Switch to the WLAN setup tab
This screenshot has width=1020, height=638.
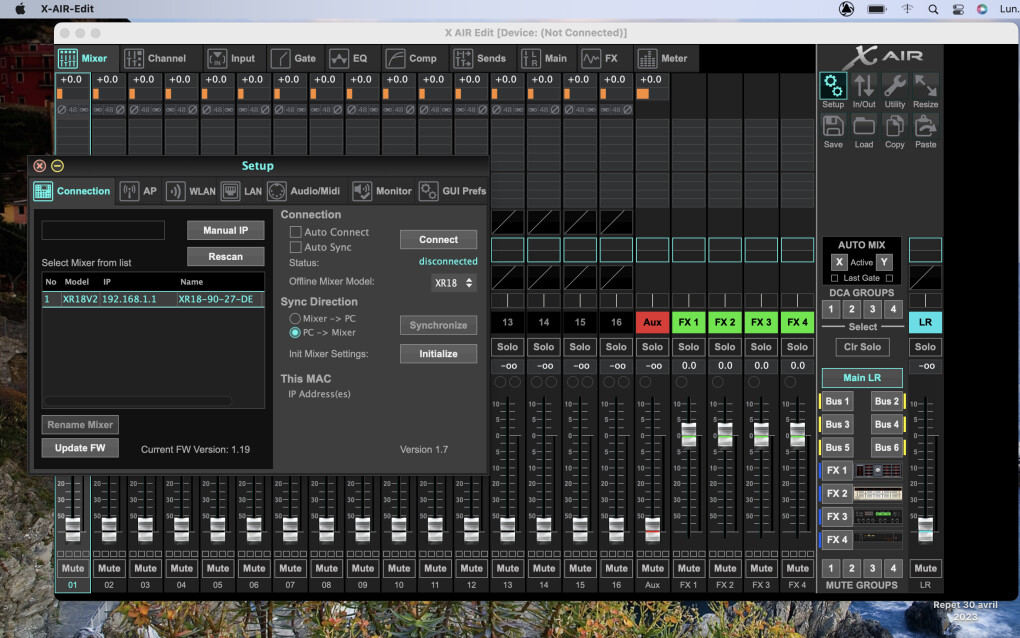point(191,191)
